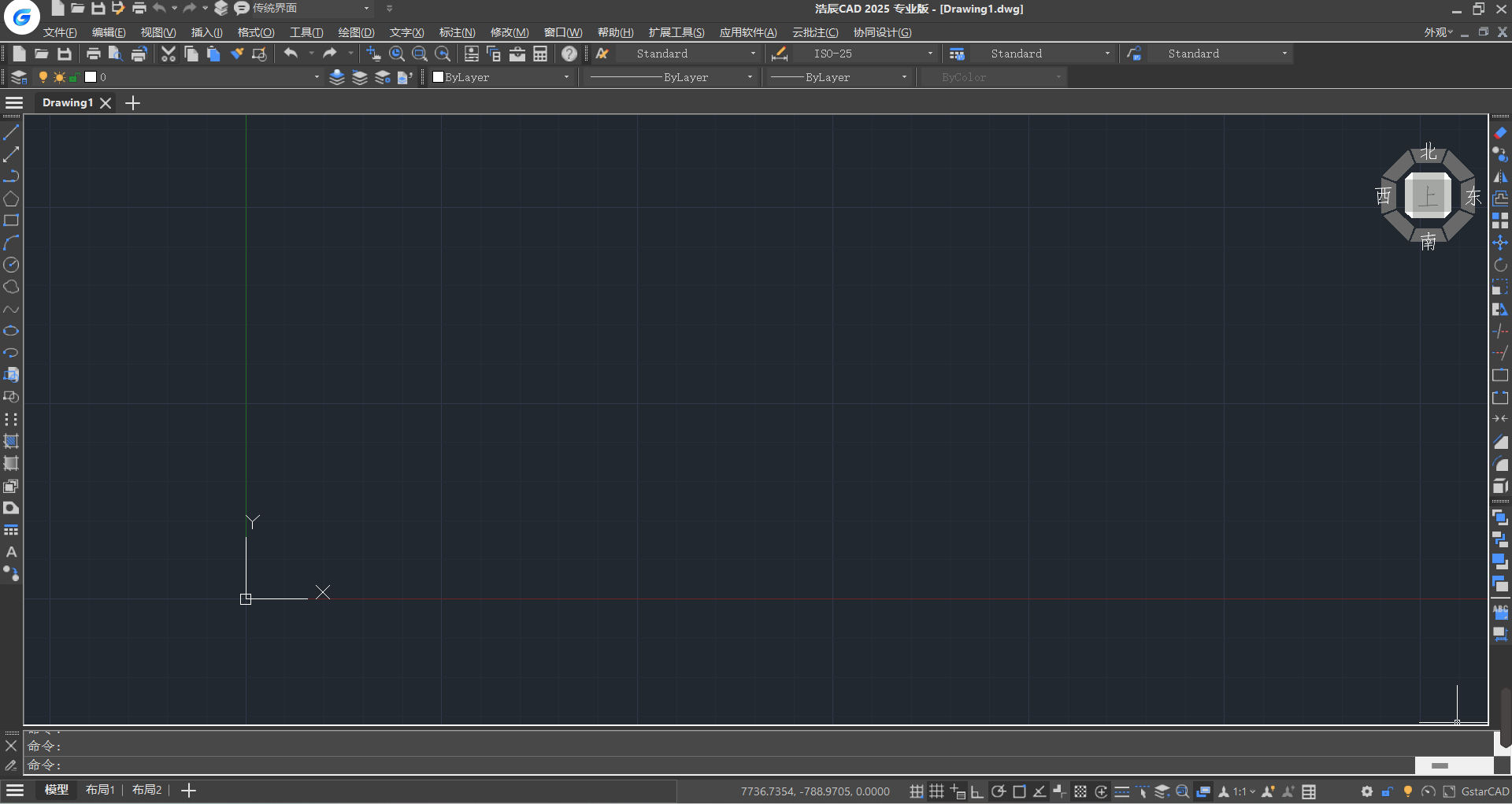Click the Print icon in main toolbar

tap(93, 54)
